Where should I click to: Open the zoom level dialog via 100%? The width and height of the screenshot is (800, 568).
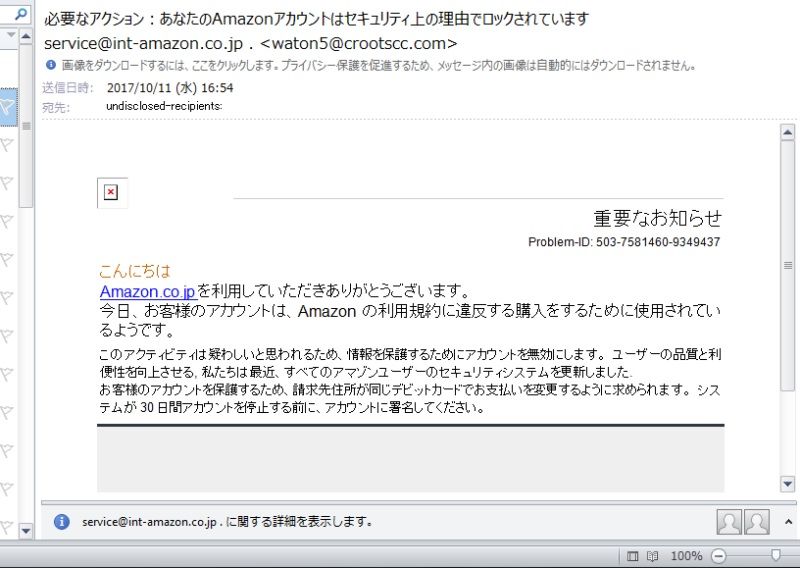[x=686, y=556]
